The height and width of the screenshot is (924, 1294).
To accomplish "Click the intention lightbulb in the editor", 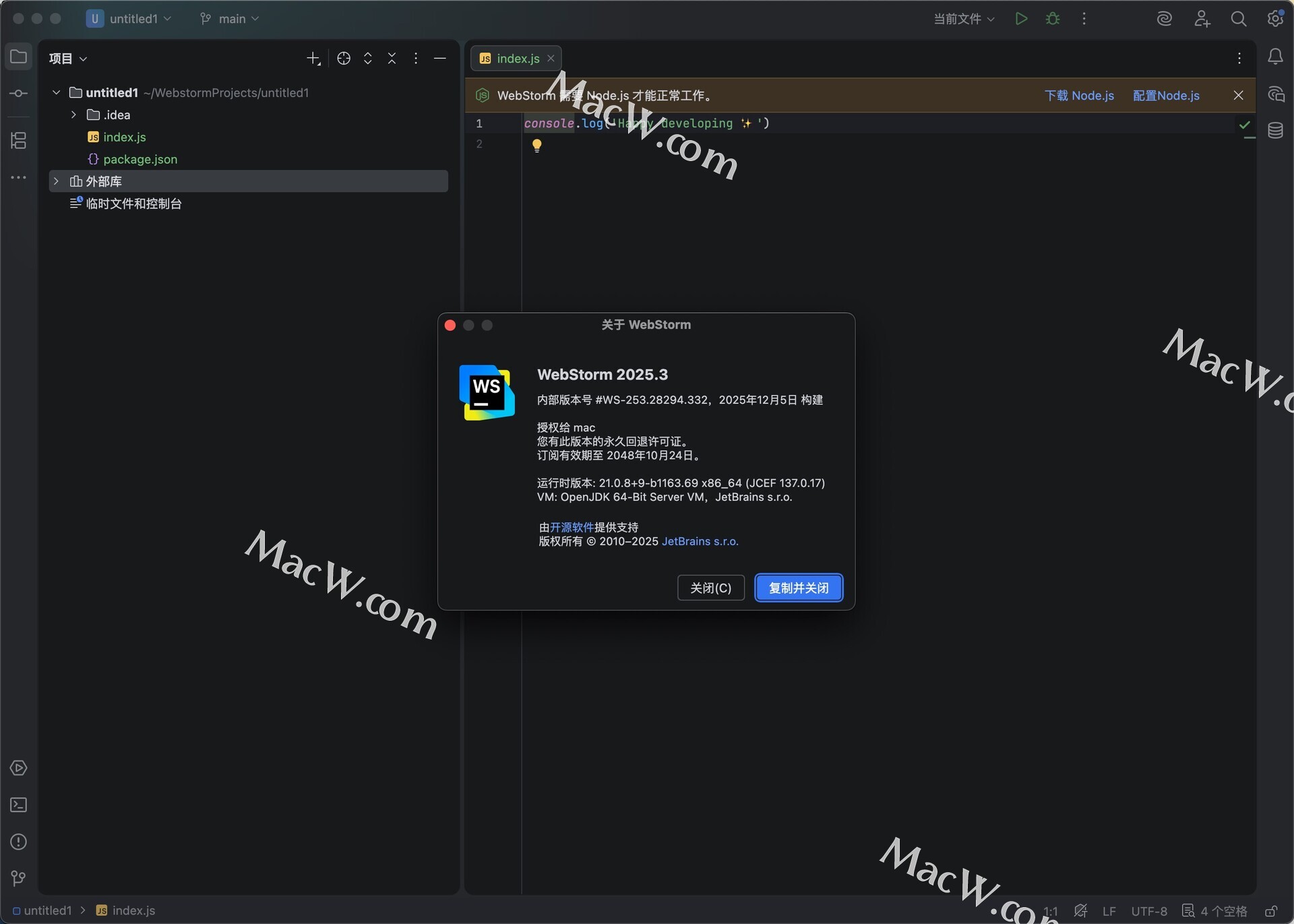I will pos(537,145).
